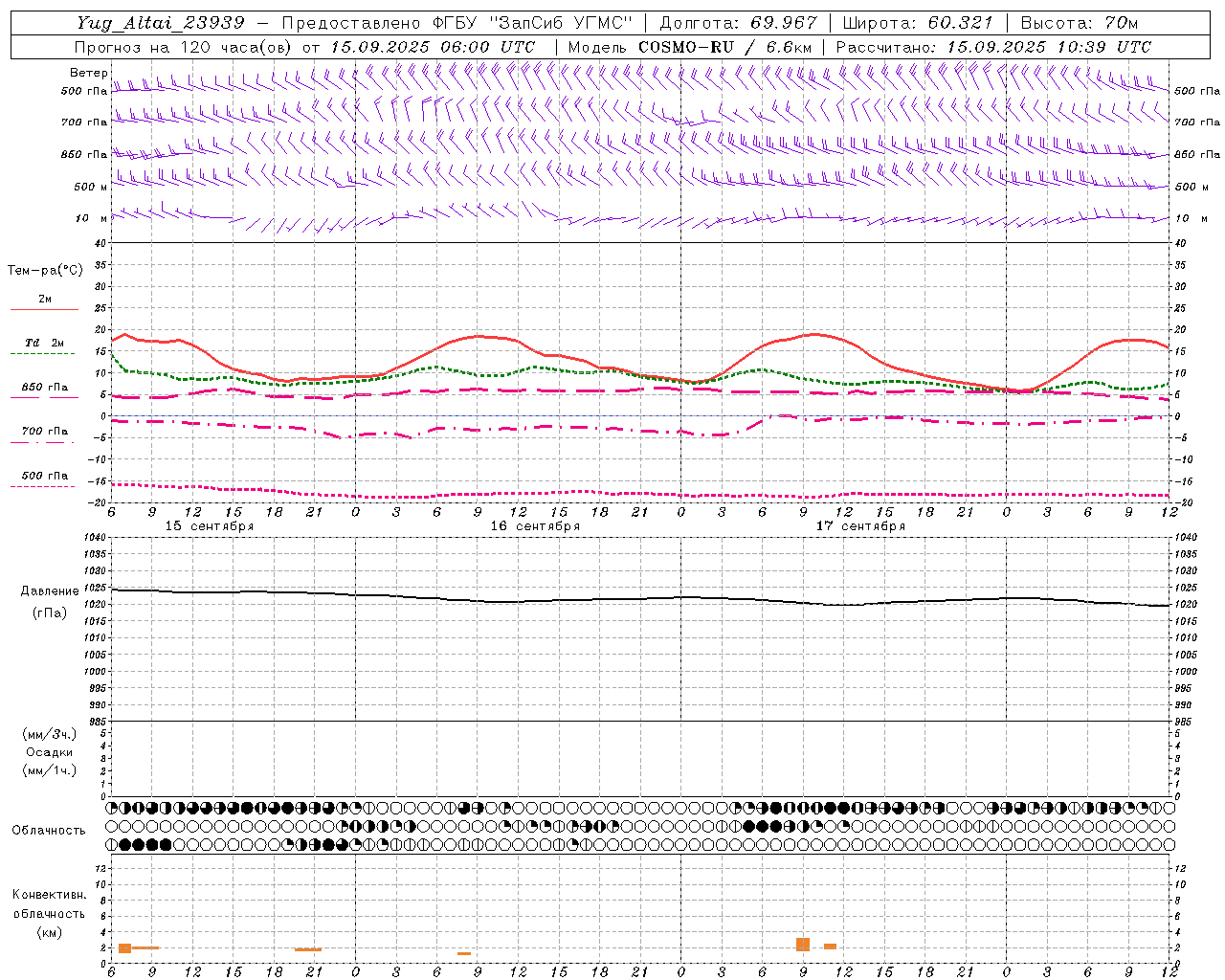Click the "10 м" wind level label on the left axis

coord(91,218)
